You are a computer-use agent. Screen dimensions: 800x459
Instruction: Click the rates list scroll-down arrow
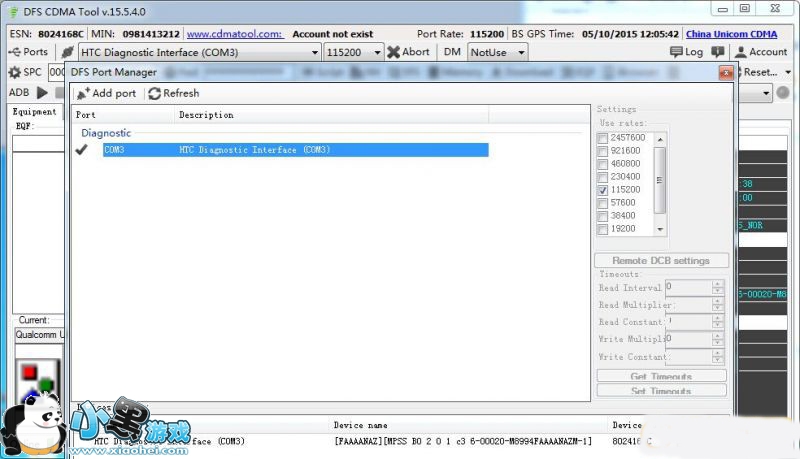click(660, 230)
